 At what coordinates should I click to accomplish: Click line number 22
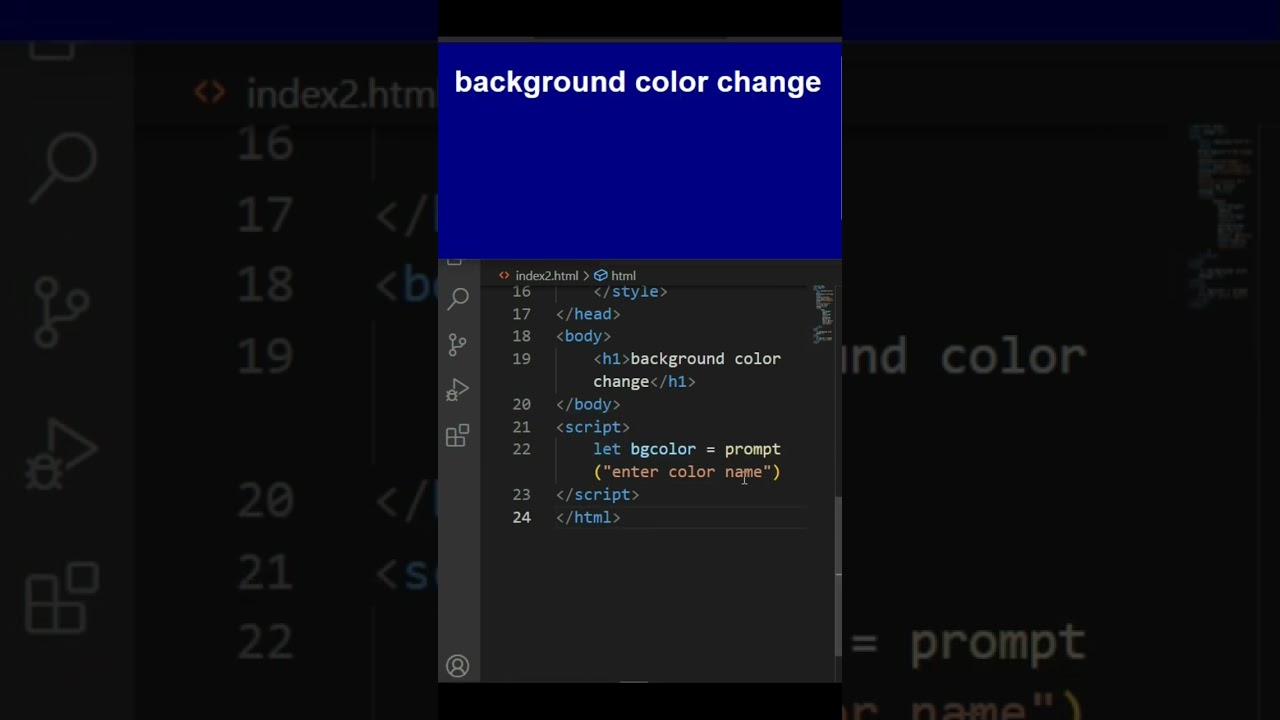tap(521, 449)
